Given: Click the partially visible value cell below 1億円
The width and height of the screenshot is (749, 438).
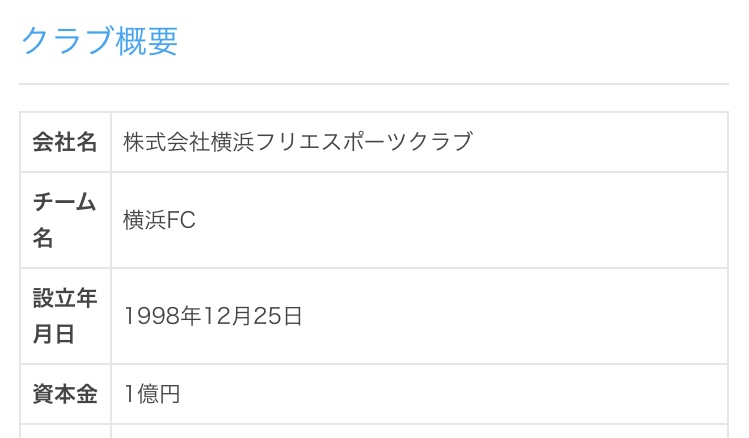Looking at the screenshot, I should click(419, 431).
